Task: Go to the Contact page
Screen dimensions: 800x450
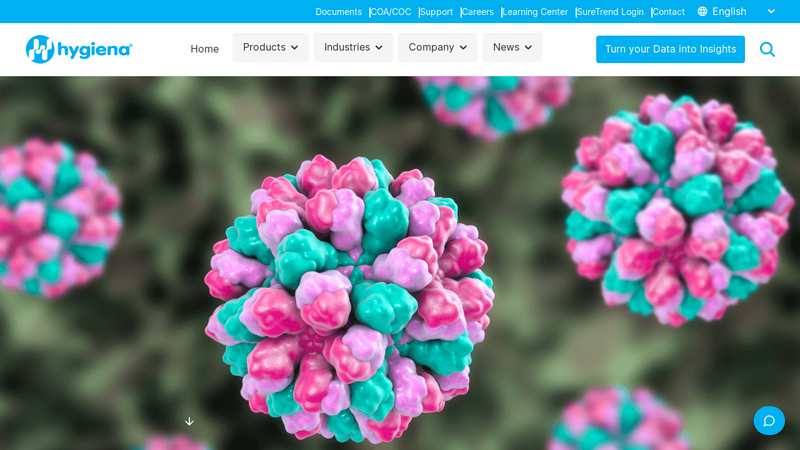Action: click(668, 12)
